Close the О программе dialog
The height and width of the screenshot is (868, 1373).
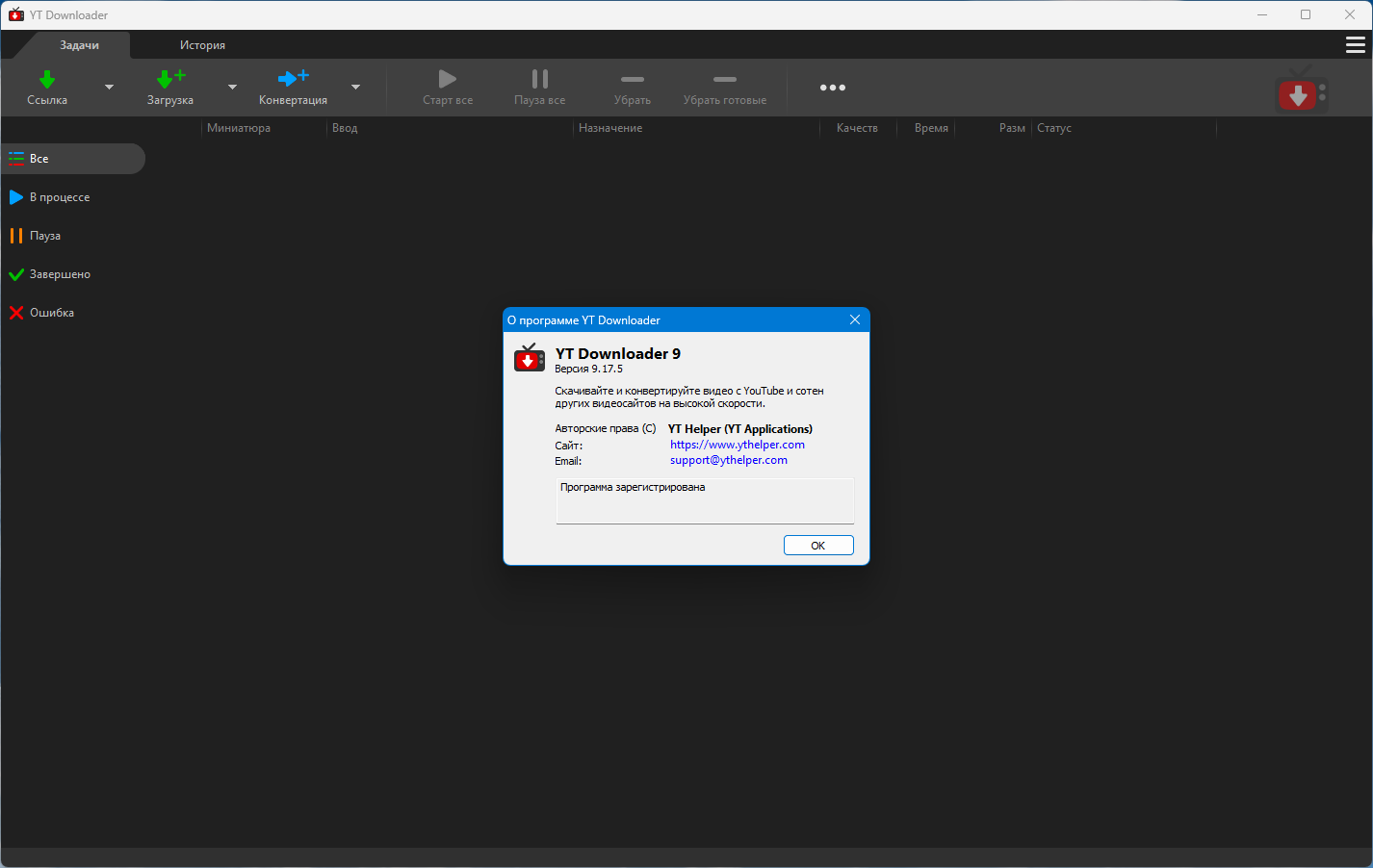click(854, 319)
